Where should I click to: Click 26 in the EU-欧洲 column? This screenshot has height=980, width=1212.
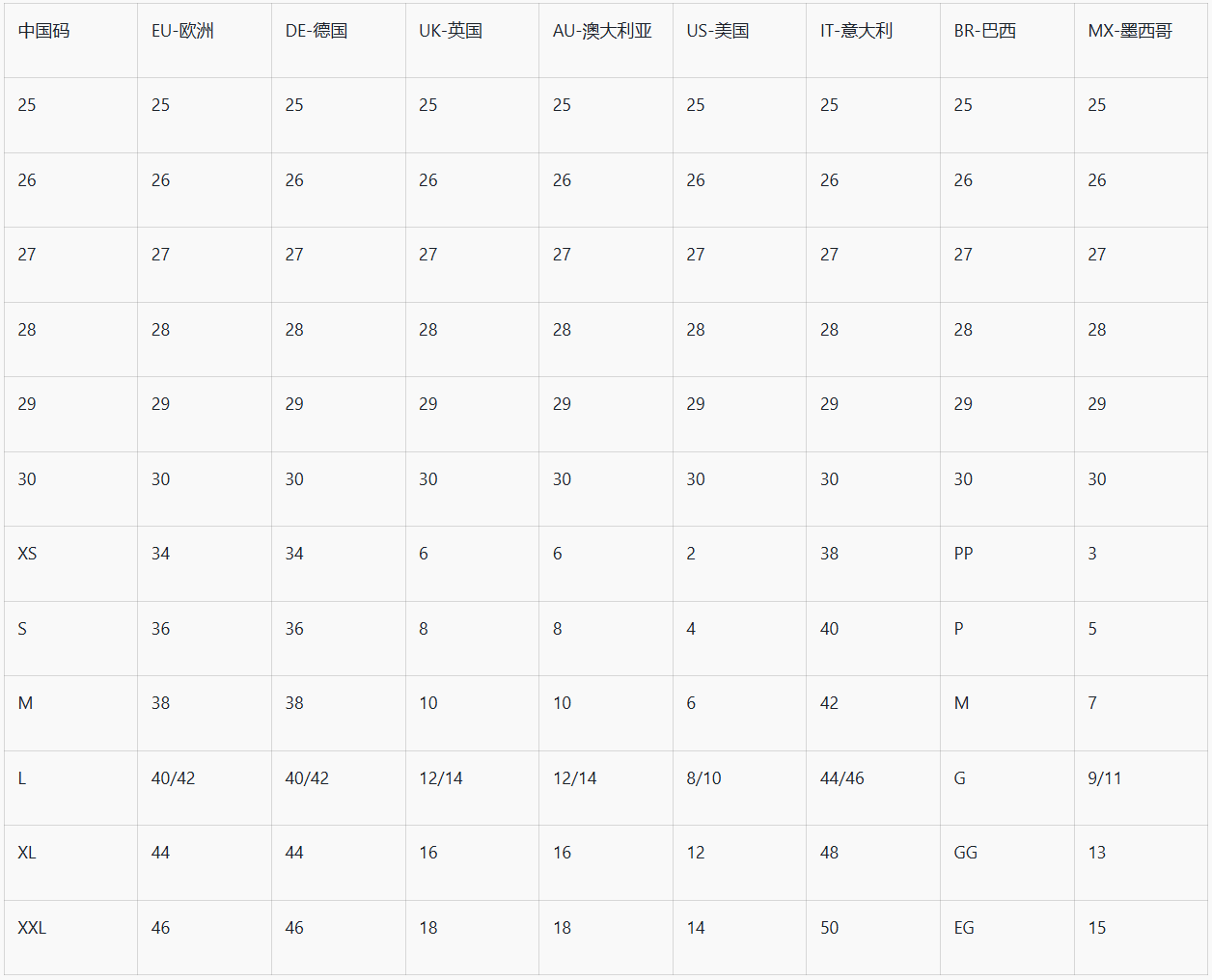[161, 180]
